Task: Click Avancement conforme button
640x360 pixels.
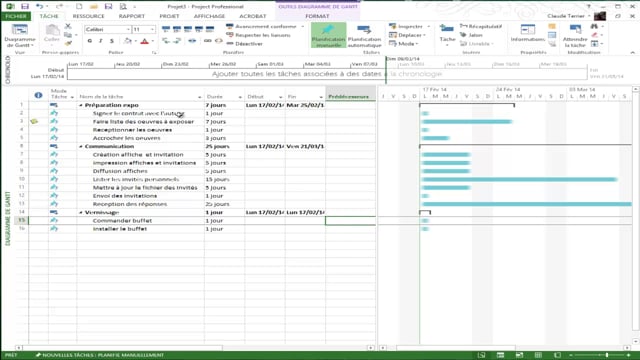Action: coord(262,27)
